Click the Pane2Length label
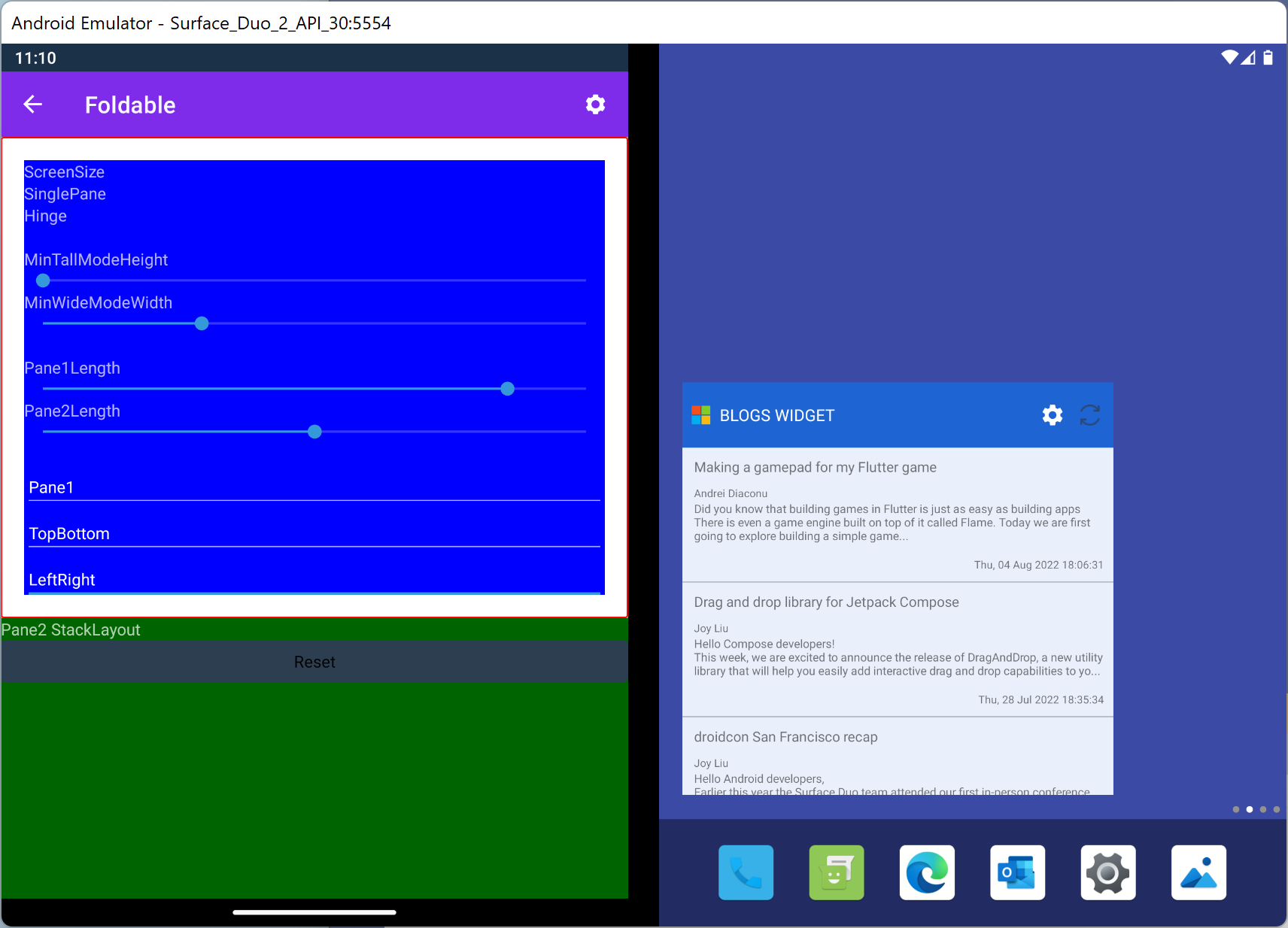This screenshot has width=1288, height=928. pos(72,411)
